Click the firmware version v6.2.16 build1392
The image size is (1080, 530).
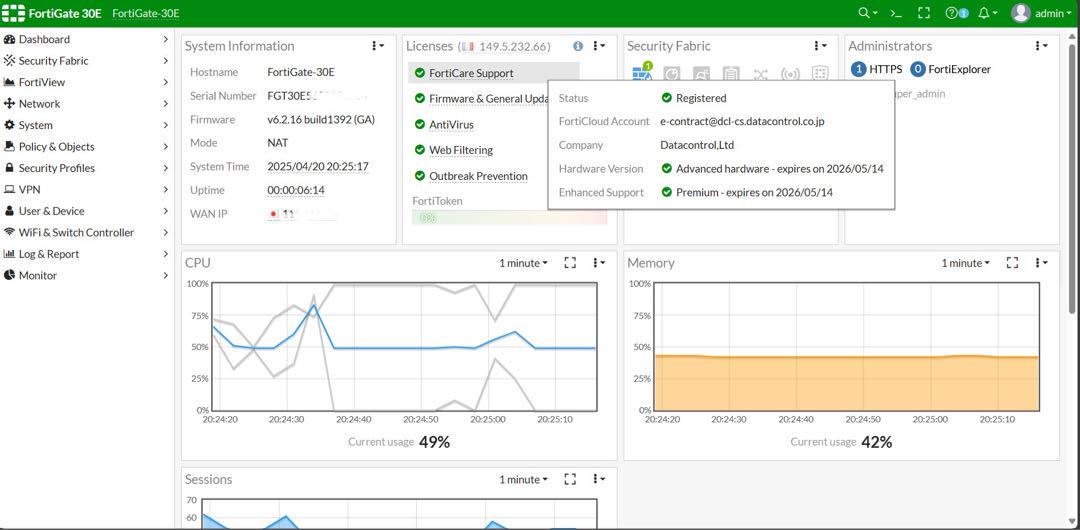point(321,119)
